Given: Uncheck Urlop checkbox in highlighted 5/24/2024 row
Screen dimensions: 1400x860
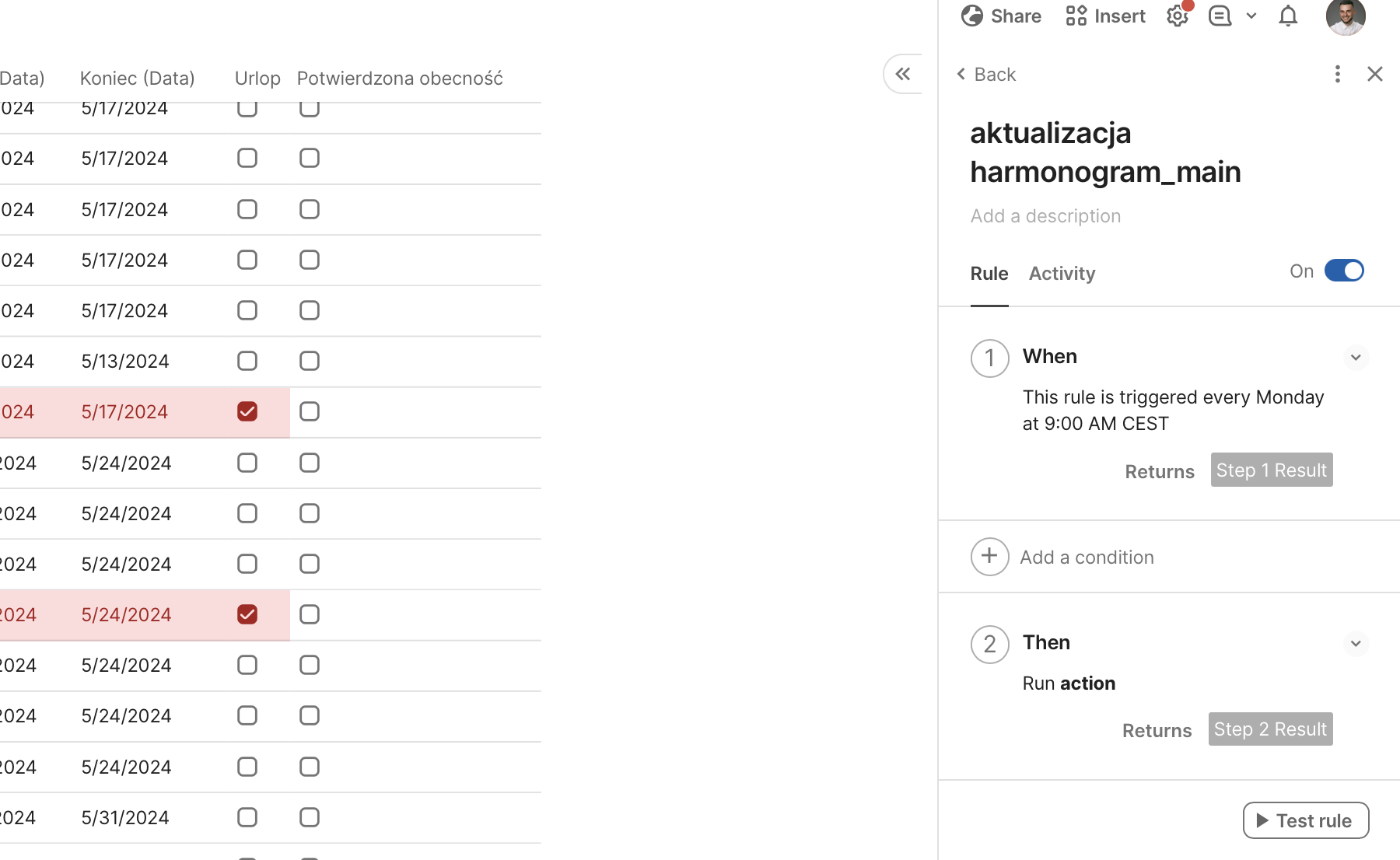Looking at the screenshot, I should 247,614.
